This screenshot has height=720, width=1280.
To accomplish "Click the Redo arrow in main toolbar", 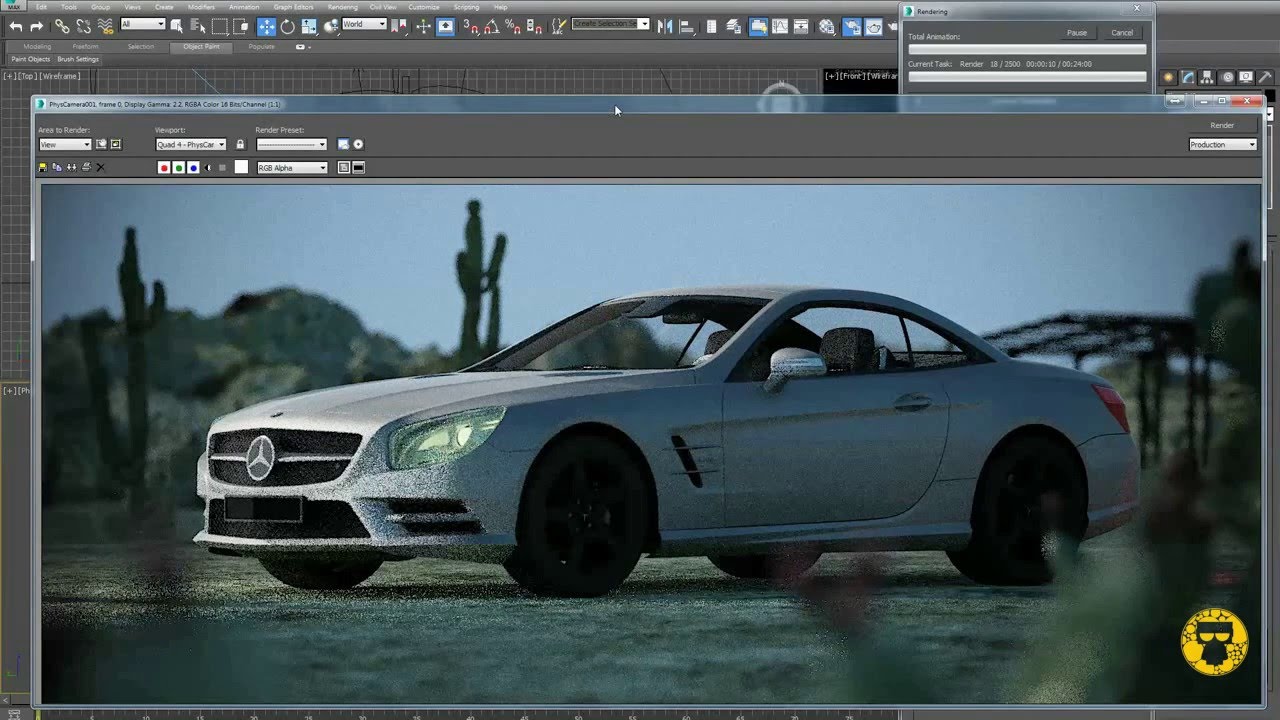I will [37, 26].
